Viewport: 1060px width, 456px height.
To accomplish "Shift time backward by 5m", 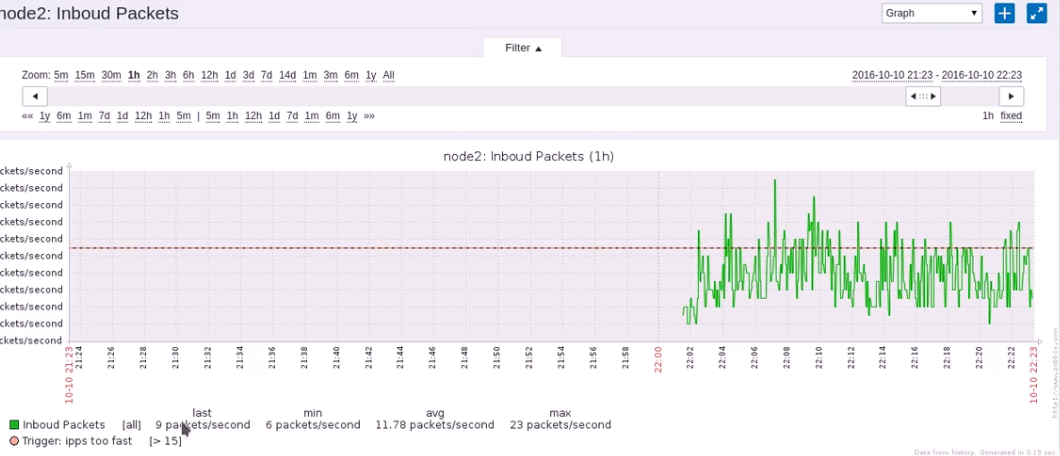I will click(184, 116).
